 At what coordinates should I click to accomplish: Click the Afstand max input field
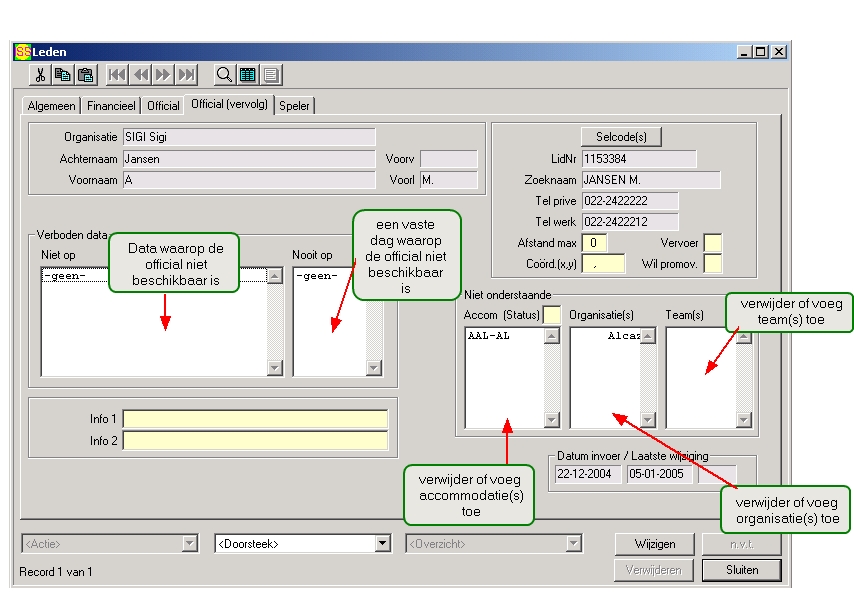(594, 242)
